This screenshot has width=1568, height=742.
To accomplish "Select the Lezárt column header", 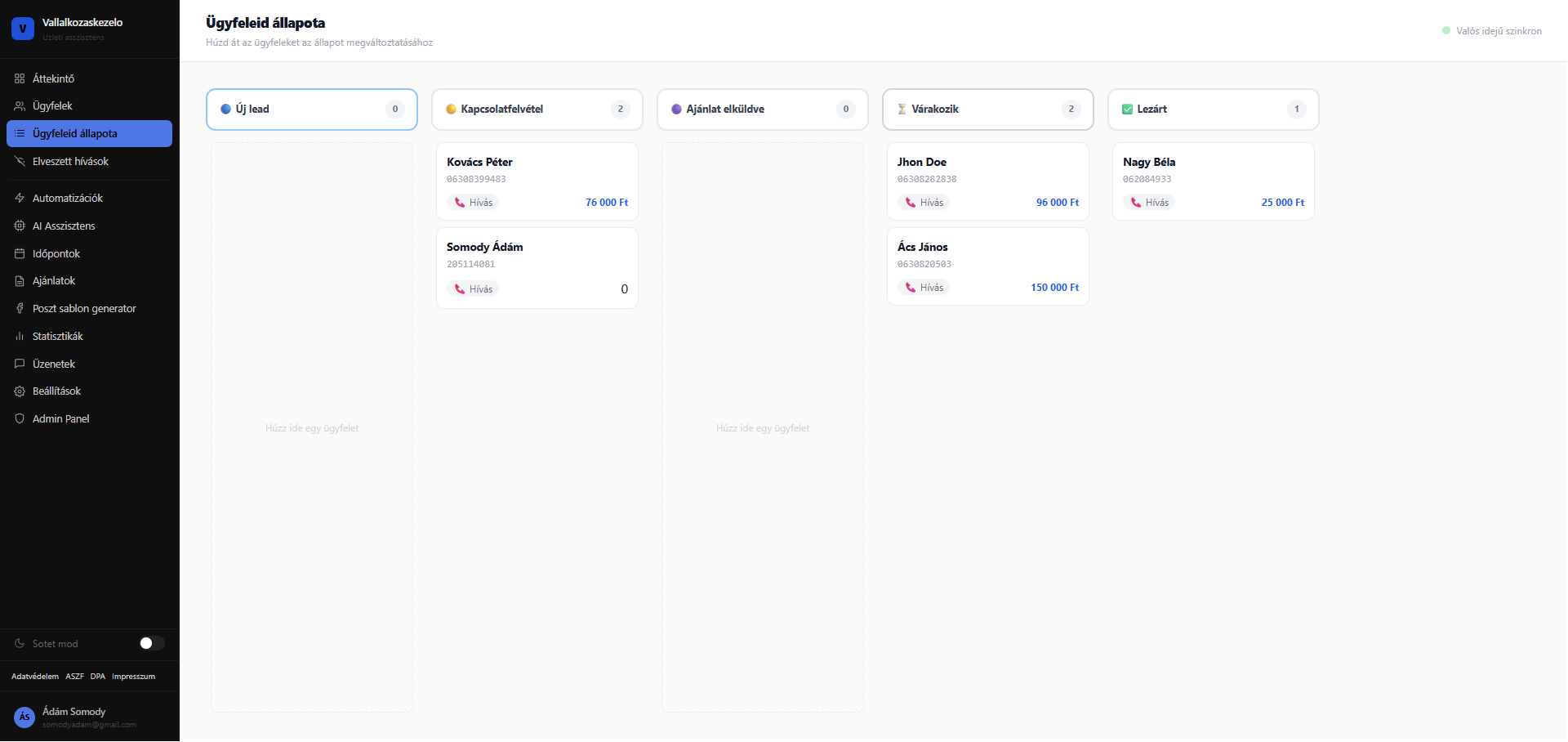I will [1214, 110].
